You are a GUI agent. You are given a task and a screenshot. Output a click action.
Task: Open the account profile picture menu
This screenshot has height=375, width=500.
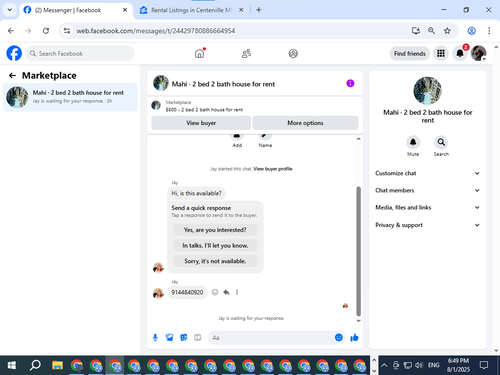click(478, 53)
